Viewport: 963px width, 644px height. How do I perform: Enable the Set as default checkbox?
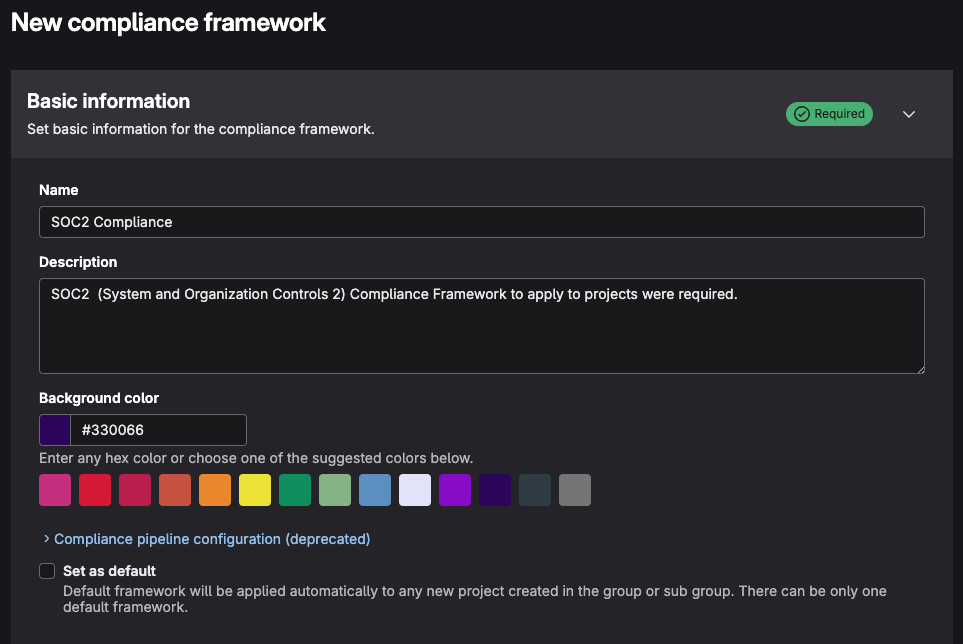(47, 569)
